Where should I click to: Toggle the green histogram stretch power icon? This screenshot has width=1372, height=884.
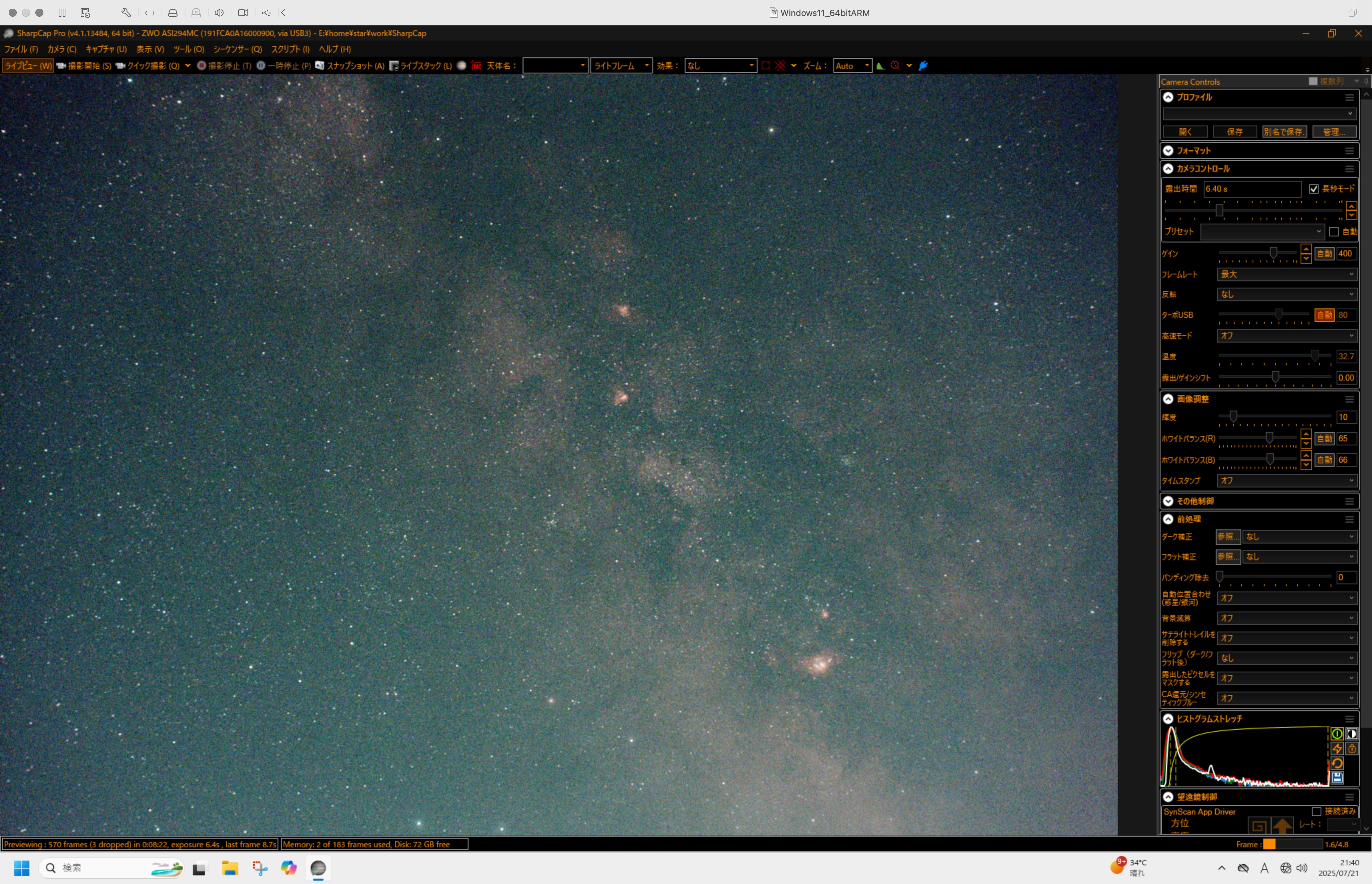pos(1336,733)
